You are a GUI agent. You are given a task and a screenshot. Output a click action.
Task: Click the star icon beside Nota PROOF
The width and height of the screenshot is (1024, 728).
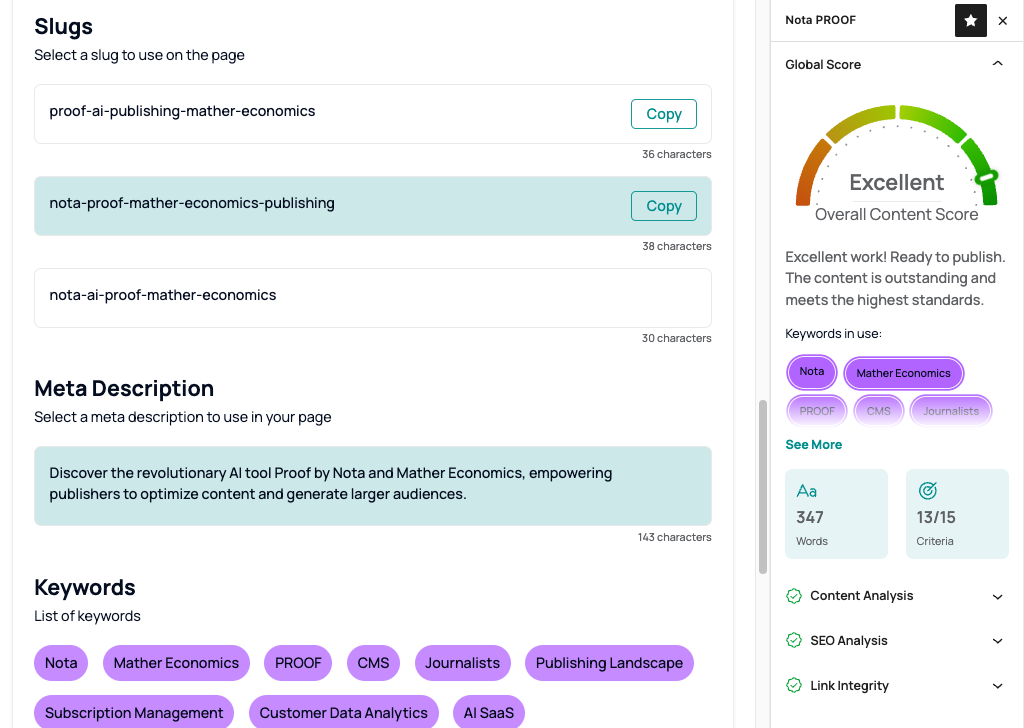[970, 20]
